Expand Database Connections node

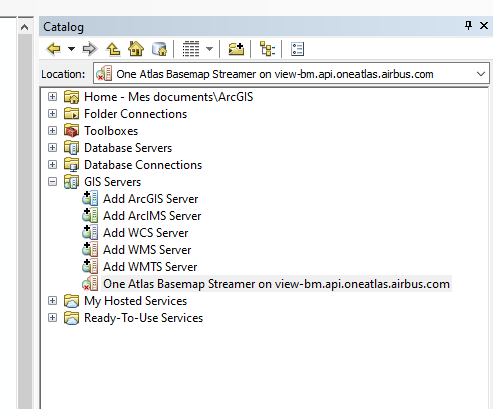click(x=52, y=165)
